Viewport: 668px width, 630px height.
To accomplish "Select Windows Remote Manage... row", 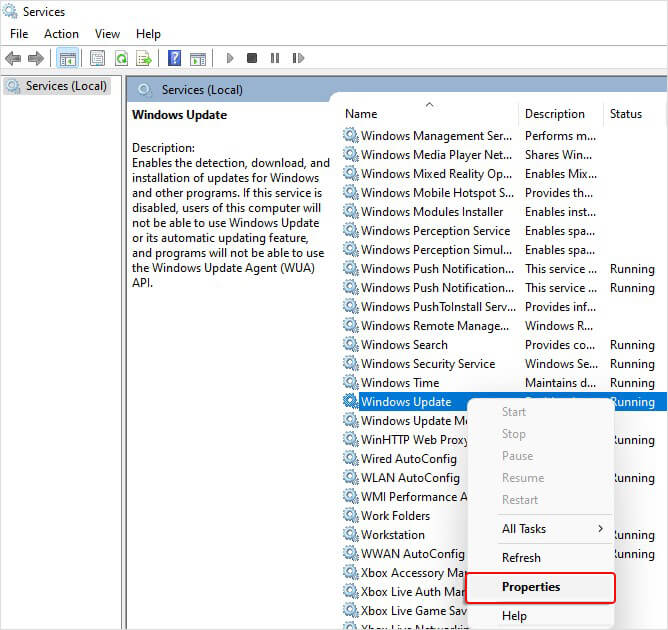I will (x=435, y=326).
